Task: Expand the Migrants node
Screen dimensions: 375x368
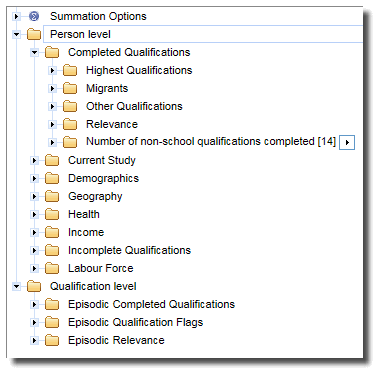Action: [52, 88]
